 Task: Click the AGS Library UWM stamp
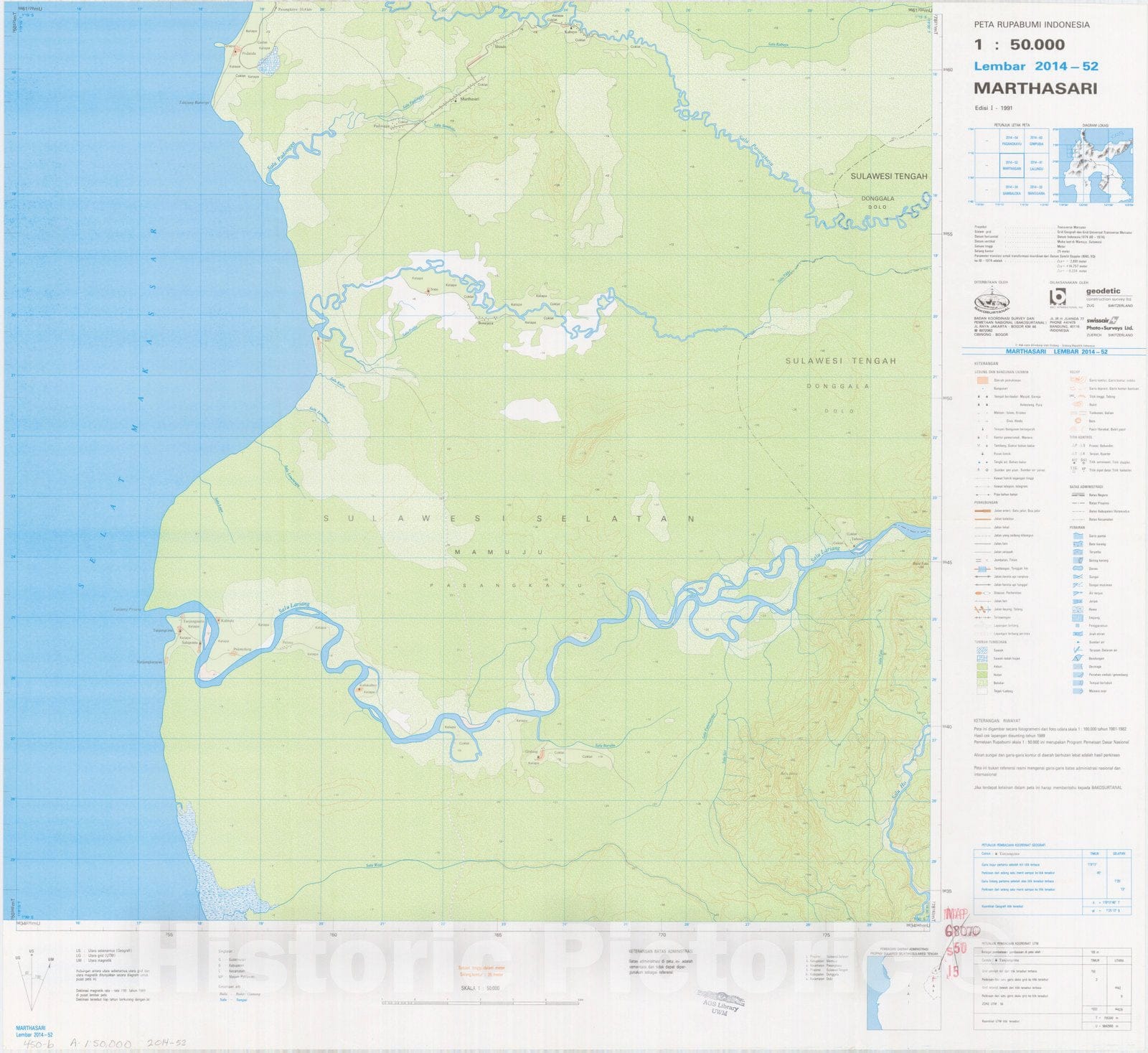click(x=721, y=1001)
